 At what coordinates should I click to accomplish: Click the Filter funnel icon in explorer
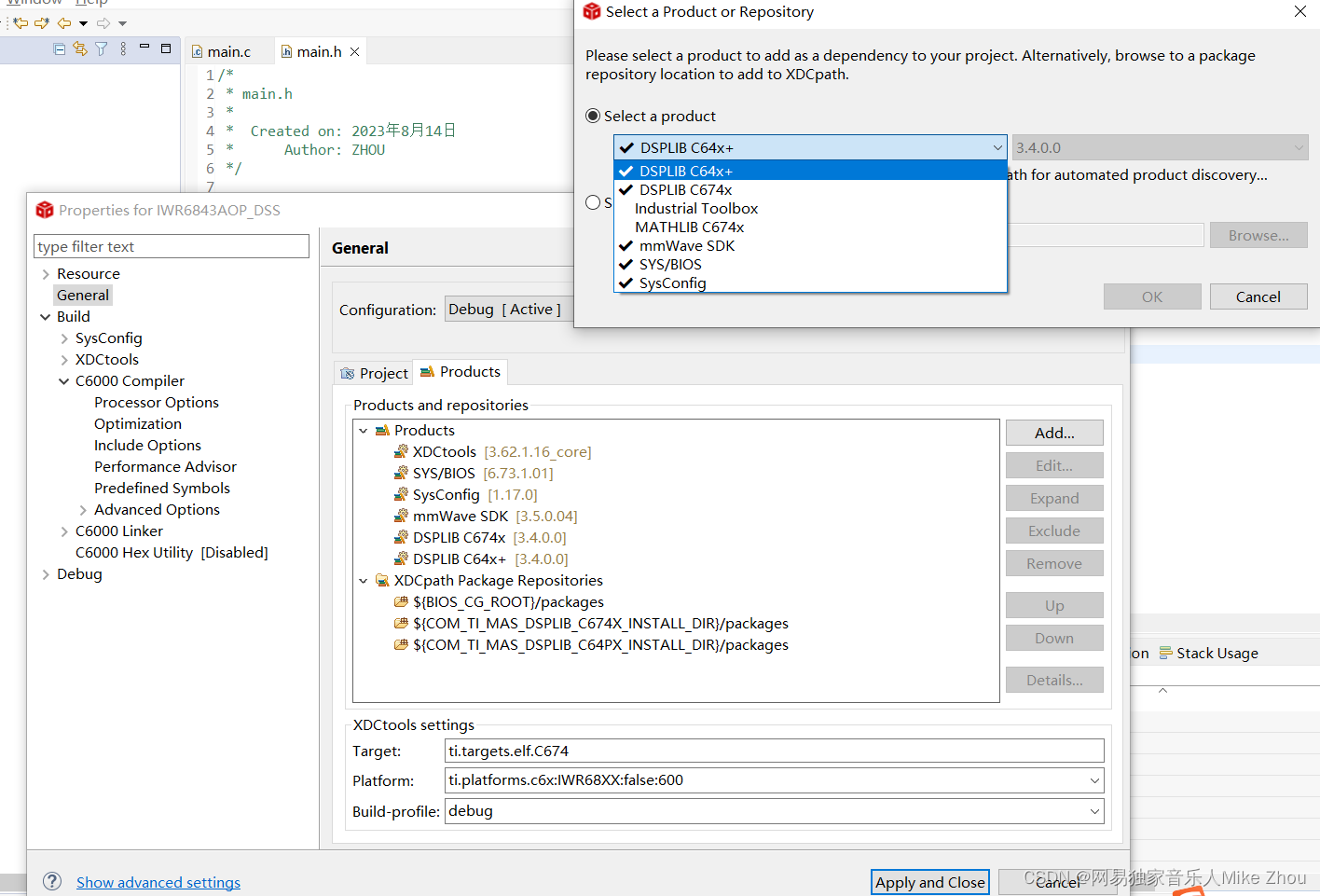(x=101, y=49)
